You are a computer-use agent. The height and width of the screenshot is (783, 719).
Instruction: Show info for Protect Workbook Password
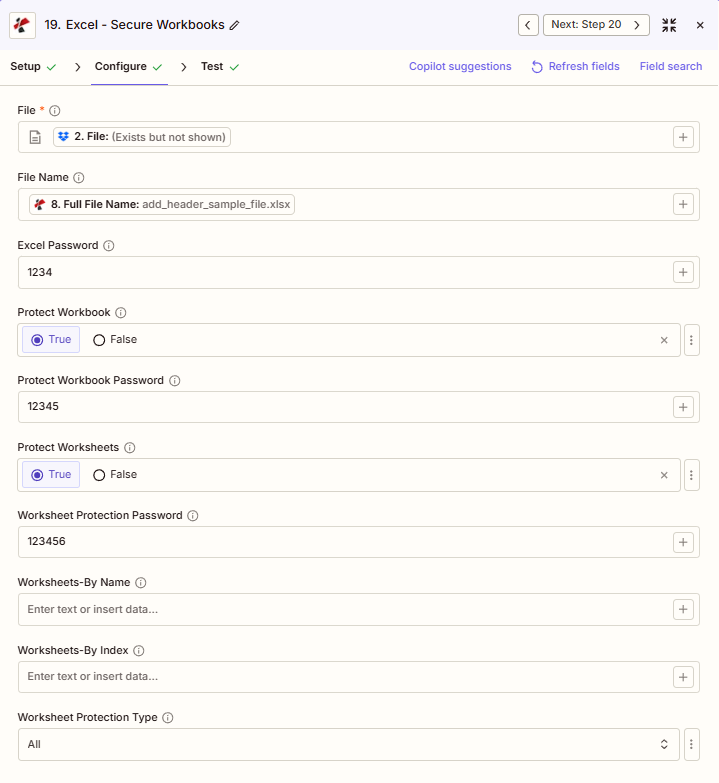174,381
